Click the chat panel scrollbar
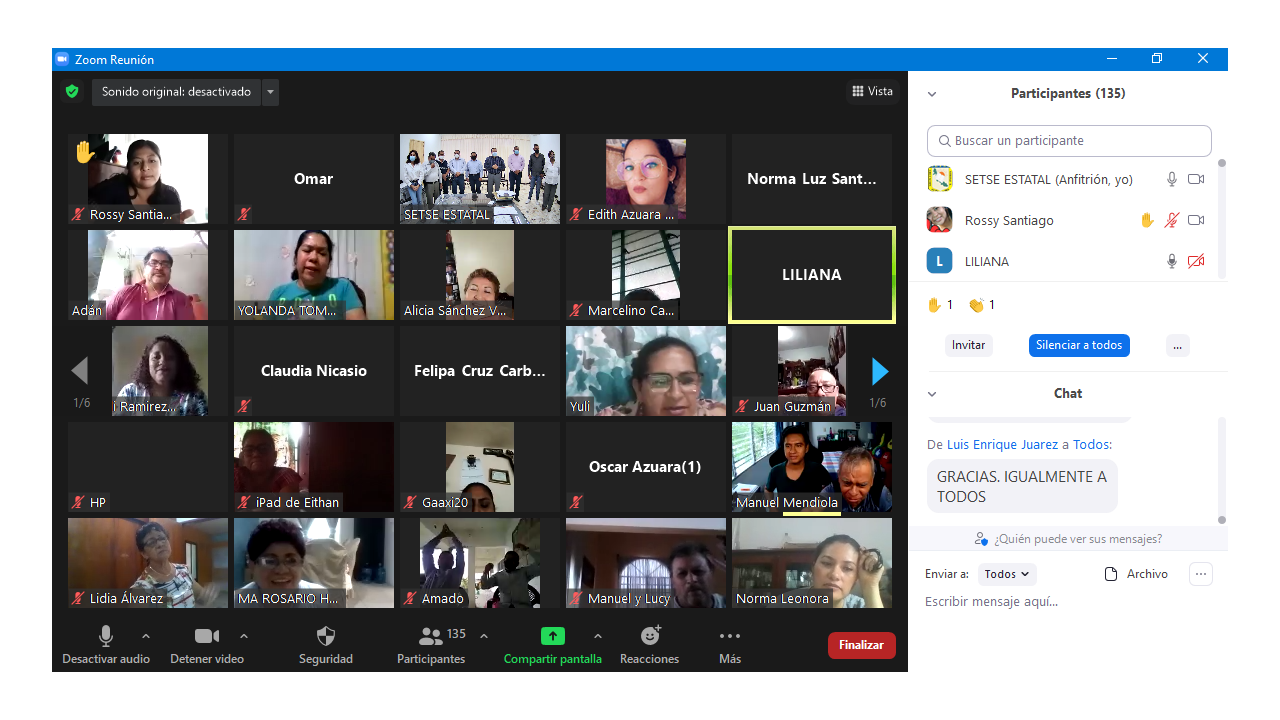Screen dimensions: 1280x720 1222,470
